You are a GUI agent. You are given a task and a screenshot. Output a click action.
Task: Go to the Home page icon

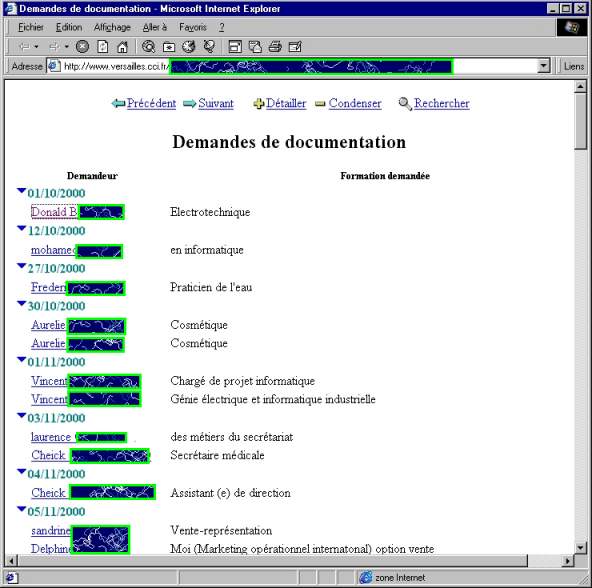[x=122, y=47]
